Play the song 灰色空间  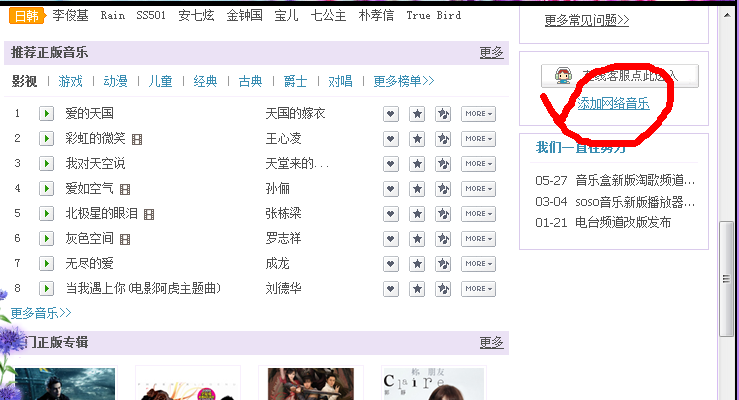tap(46, 238)
